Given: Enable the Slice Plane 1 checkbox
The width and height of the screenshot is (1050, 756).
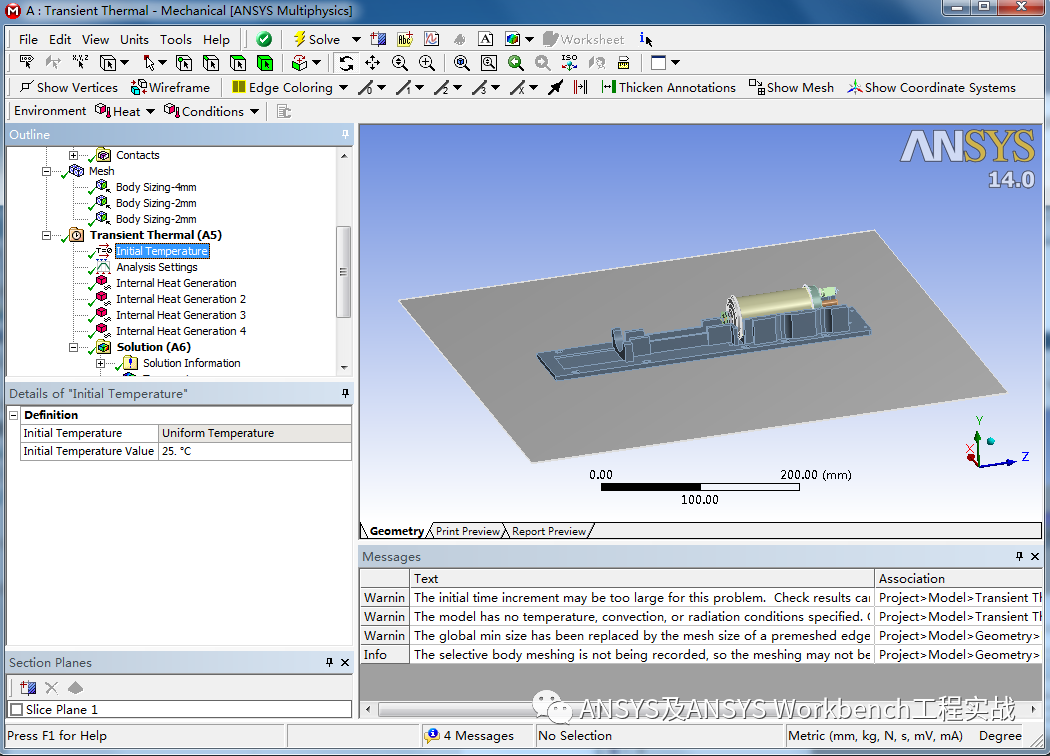Looking at the screenshot, I should pyautogui.click(x=17, y=709).
